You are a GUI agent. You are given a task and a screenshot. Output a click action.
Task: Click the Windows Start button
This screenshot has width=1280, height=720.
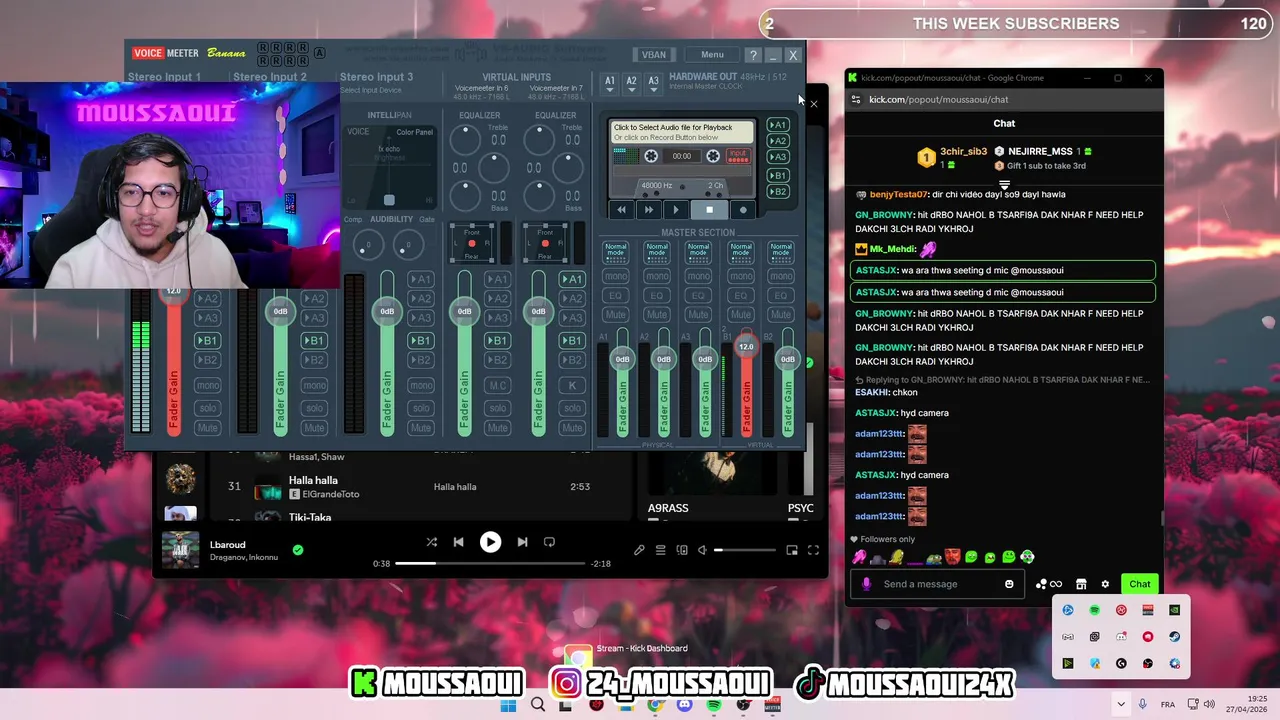(508, 705)
